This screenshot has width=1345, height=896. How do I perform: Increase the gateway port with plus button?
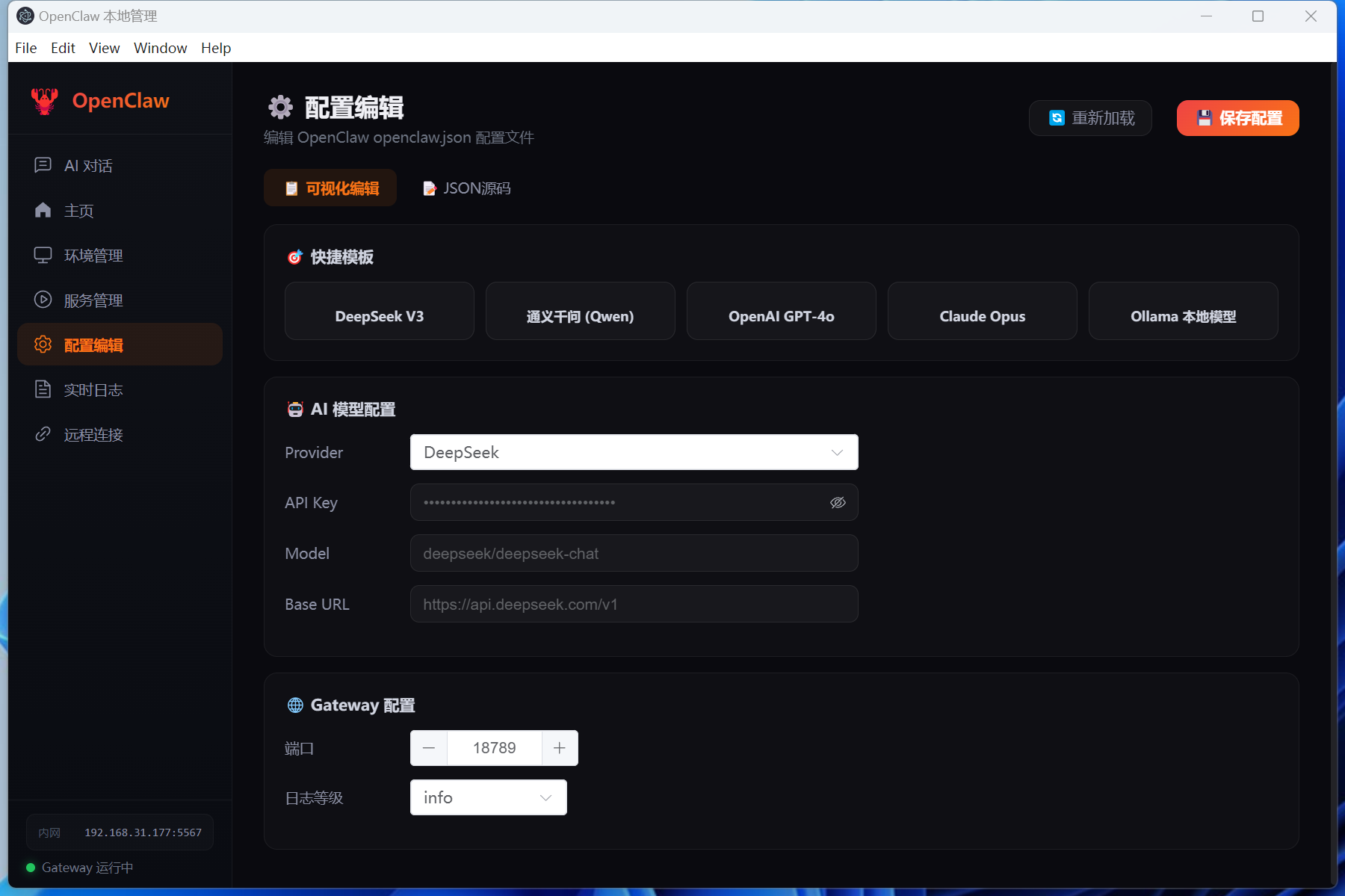tap(560, 748)
